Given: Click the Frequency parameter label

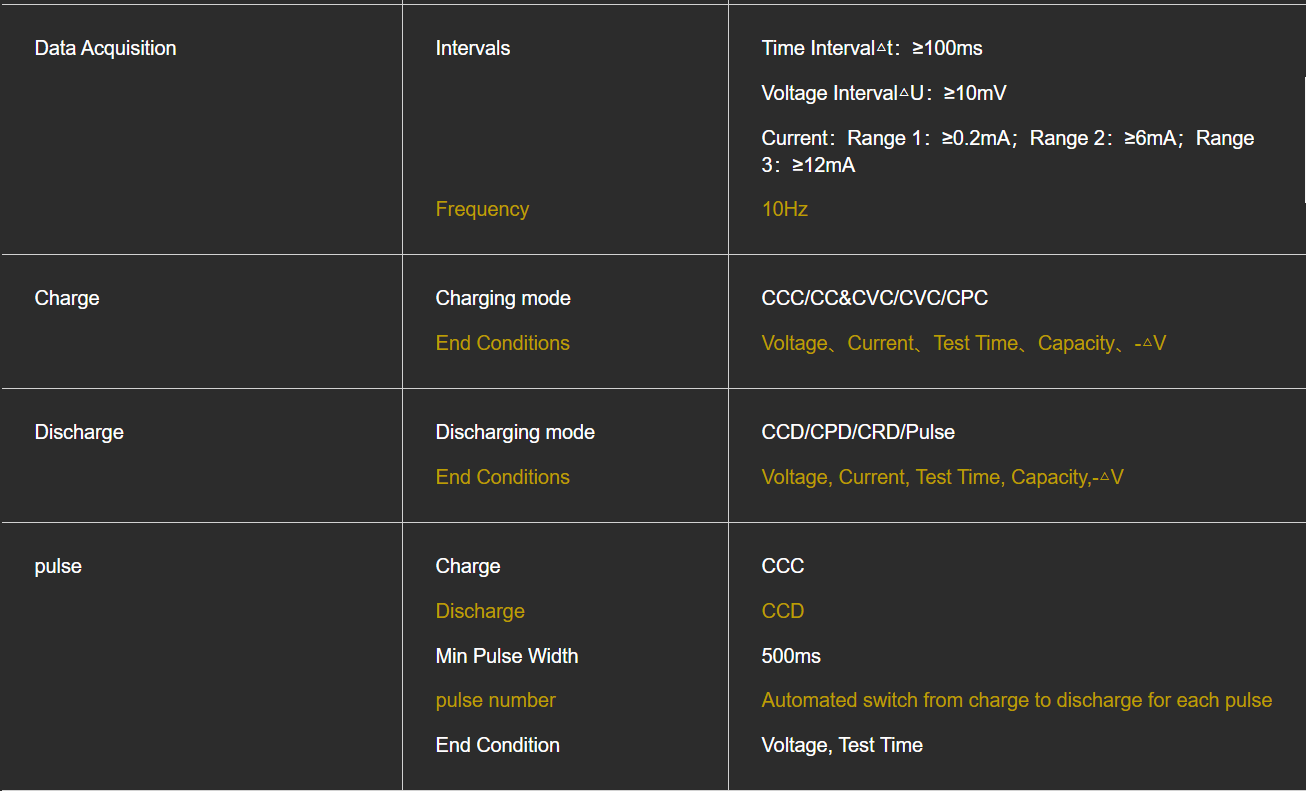Looking at the screenshot, I should click(x=482, y=209).
